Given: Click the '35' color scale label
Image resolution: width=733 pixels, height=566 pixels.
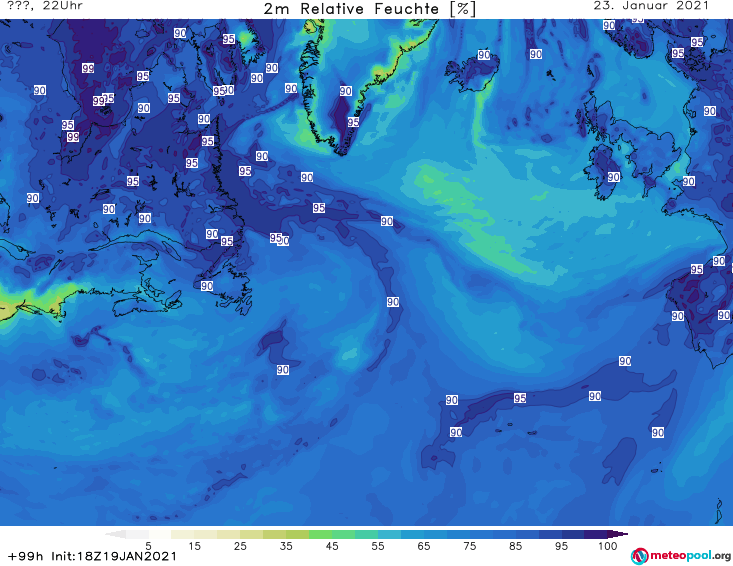Looking at the screenshot, I should pos(286,546).
